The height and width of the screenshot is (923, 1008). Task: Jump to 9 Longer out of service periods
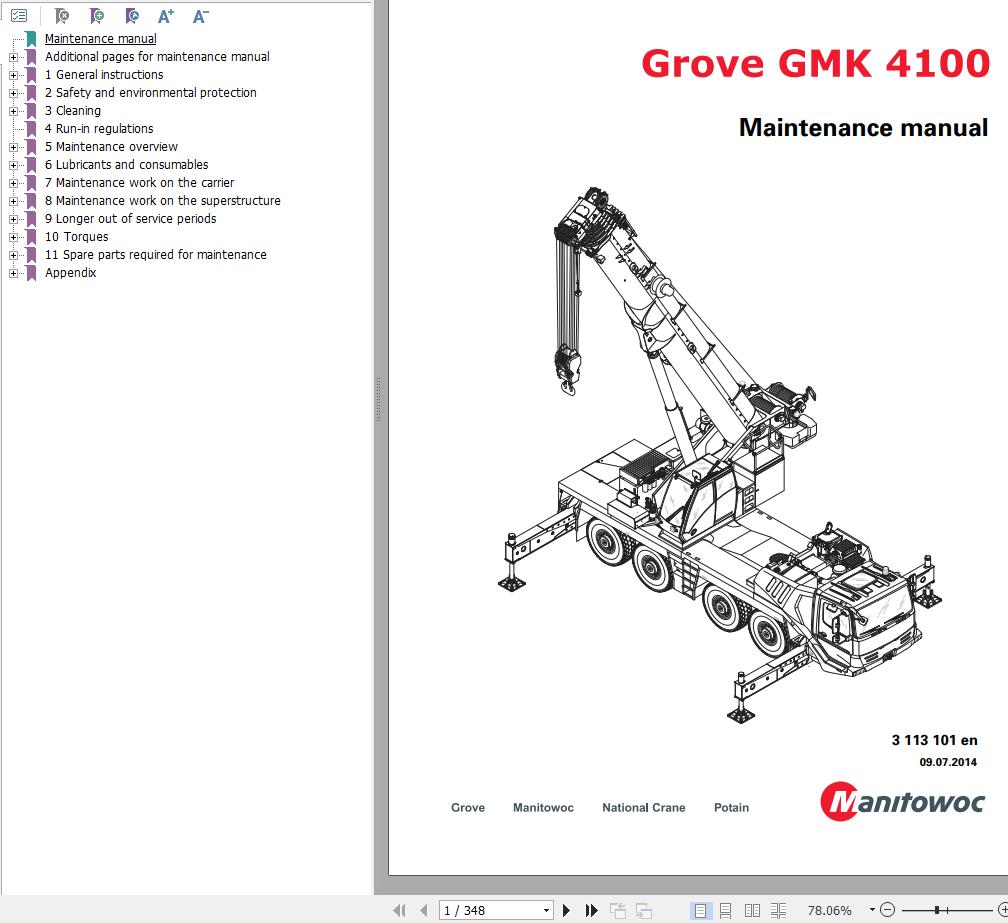[x=130, y=219]
